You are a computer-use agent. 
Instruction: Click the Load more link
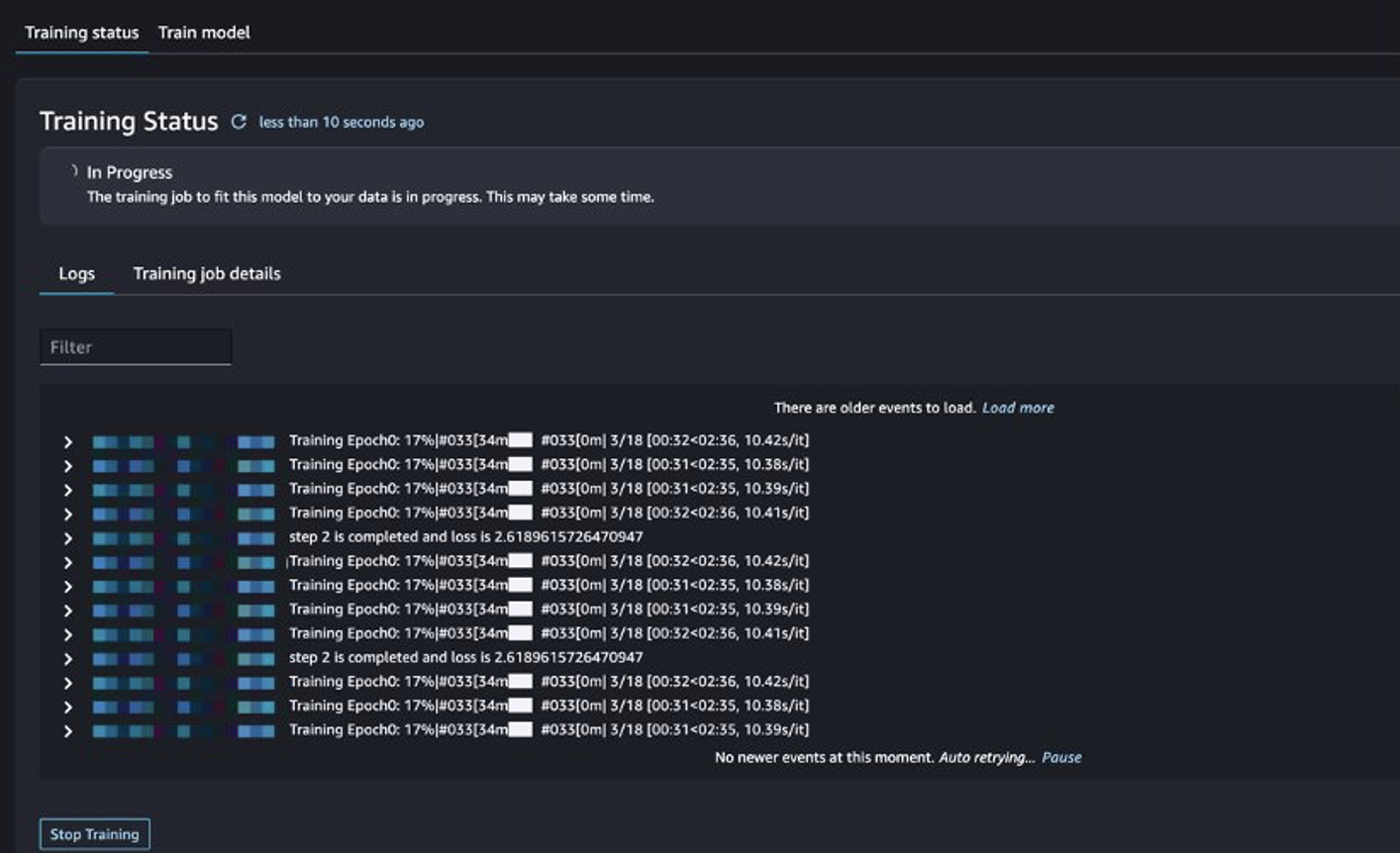tap(1018, 408)
